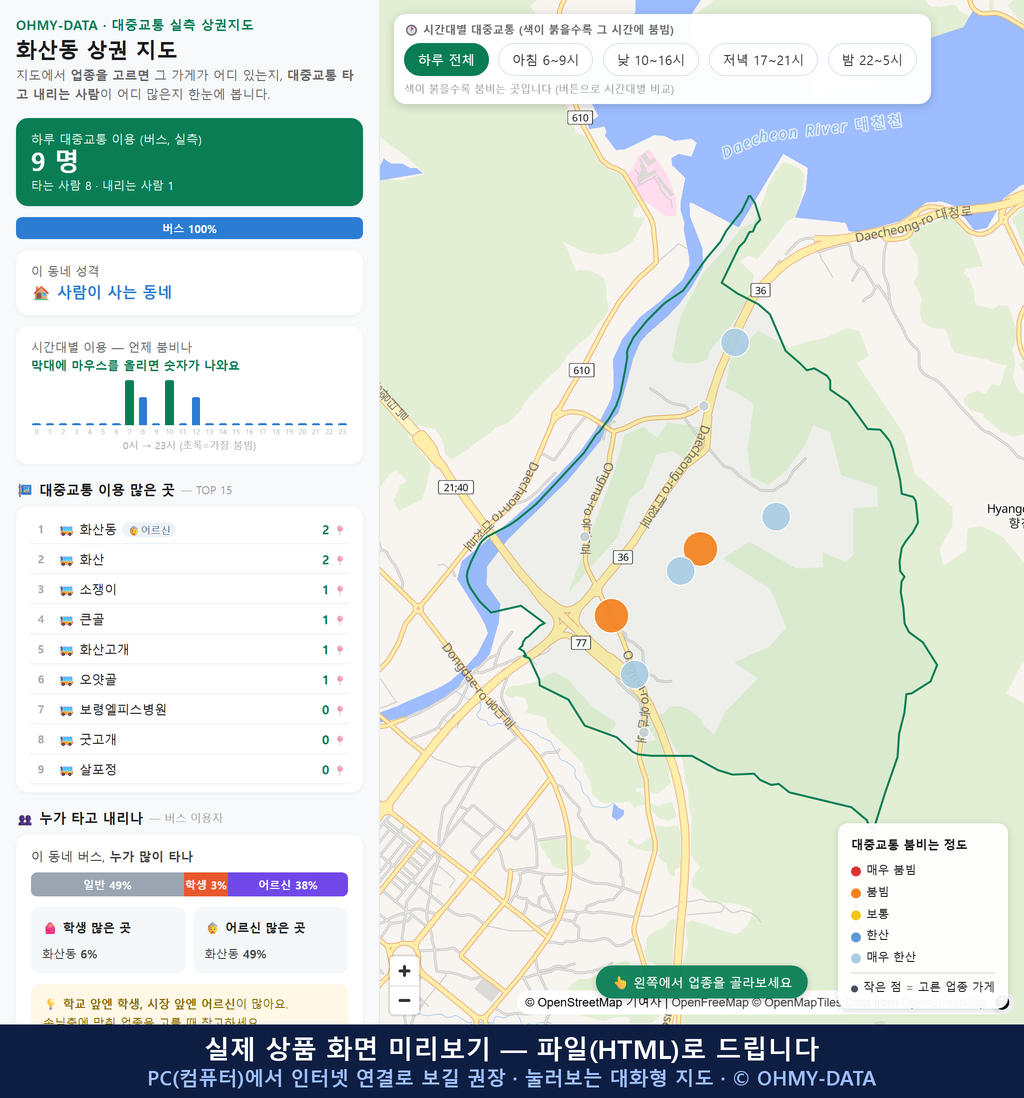The image size is (1024, 1098).
Task: Switch to 낮 10~16시 time filter
Action: pyautogui.click(x=651, y=60)
